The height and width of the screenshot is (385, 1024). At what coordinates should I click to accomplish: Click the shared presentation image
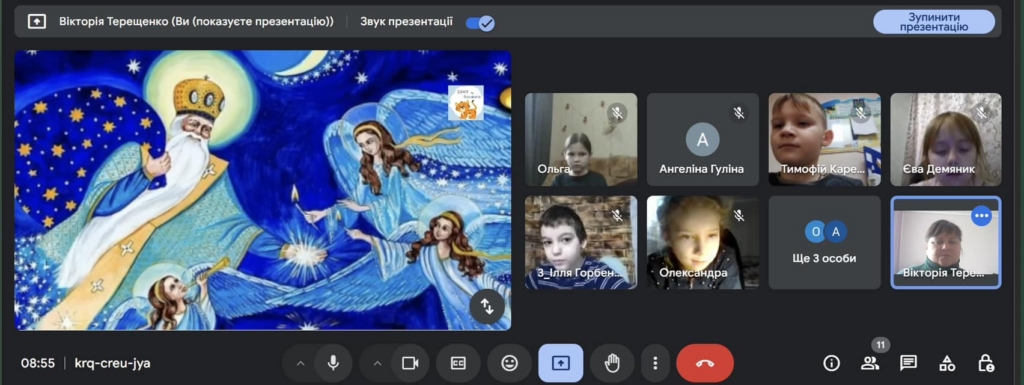(263, 190)
